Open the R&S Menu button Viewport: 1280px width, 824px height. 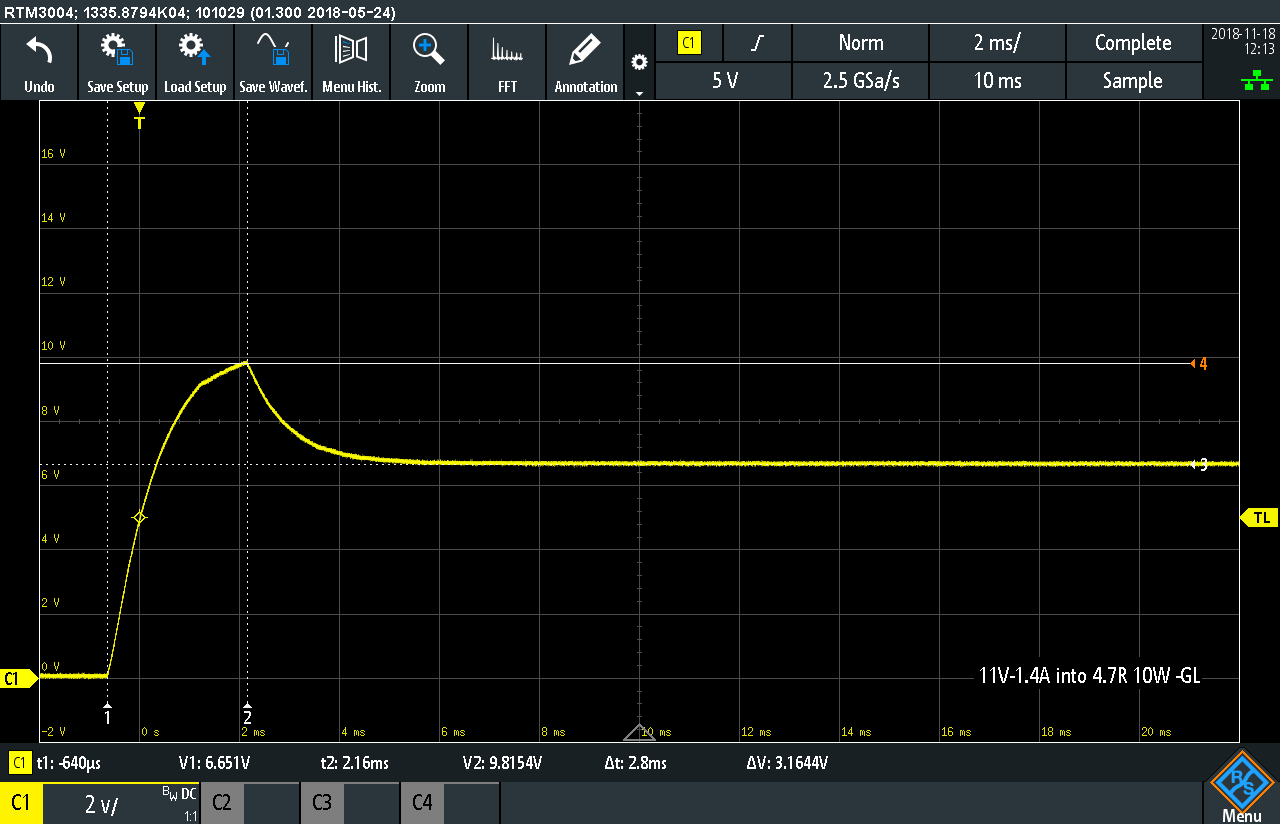pos(1241,786)
